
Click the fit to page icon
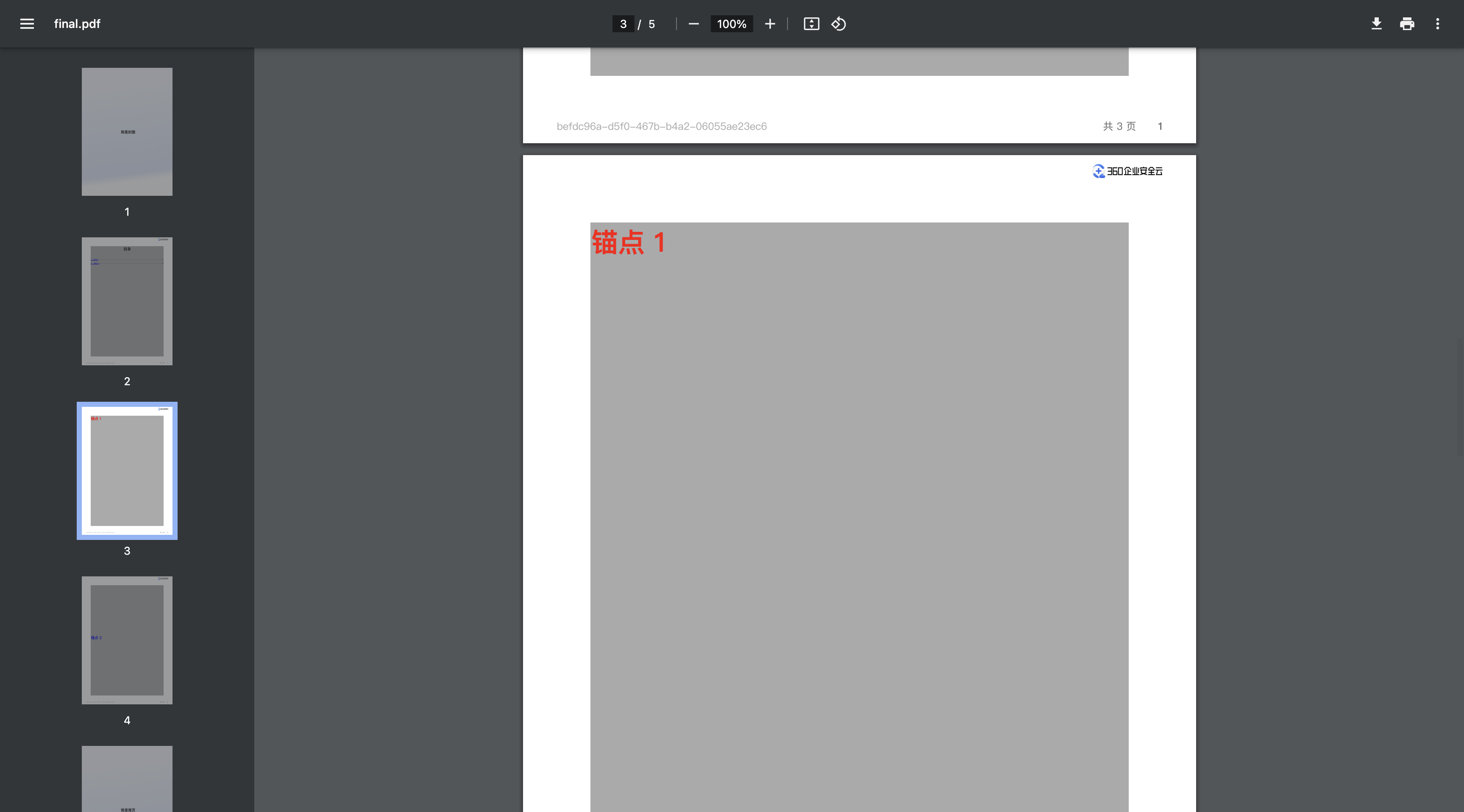(x=811, y=24)
